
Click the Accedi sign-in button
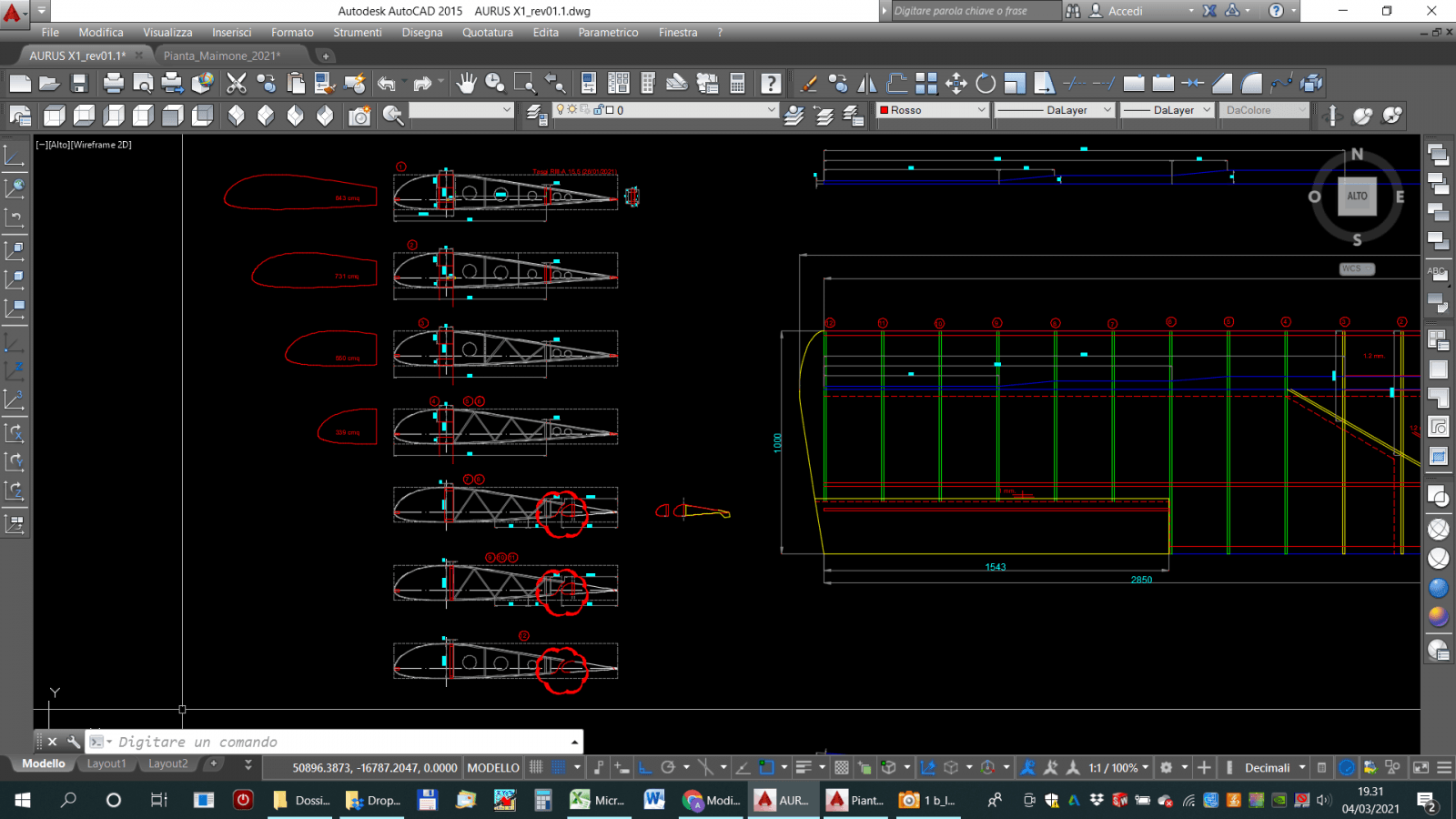[x=1125, y=11]
